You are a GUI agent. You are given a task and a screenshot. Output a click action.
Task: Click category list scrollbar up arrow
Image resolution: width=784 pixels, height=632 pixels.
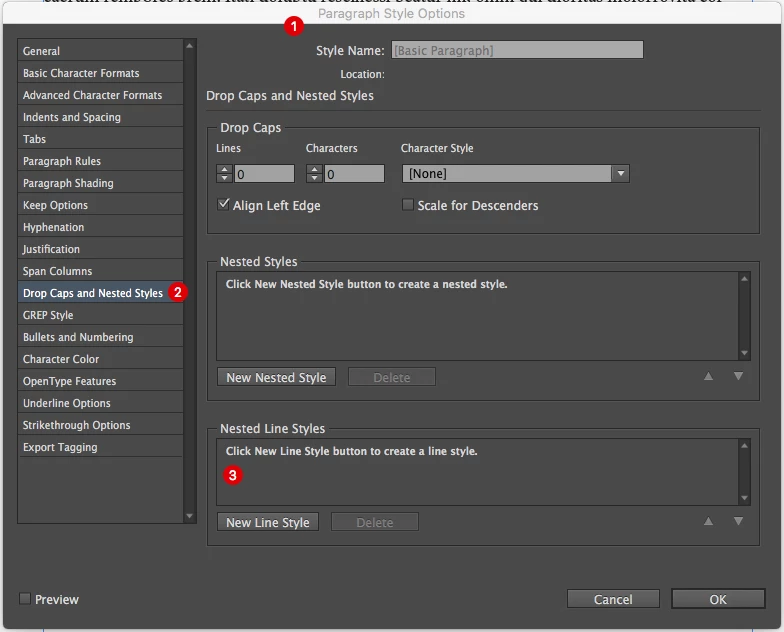coord(190,46)
